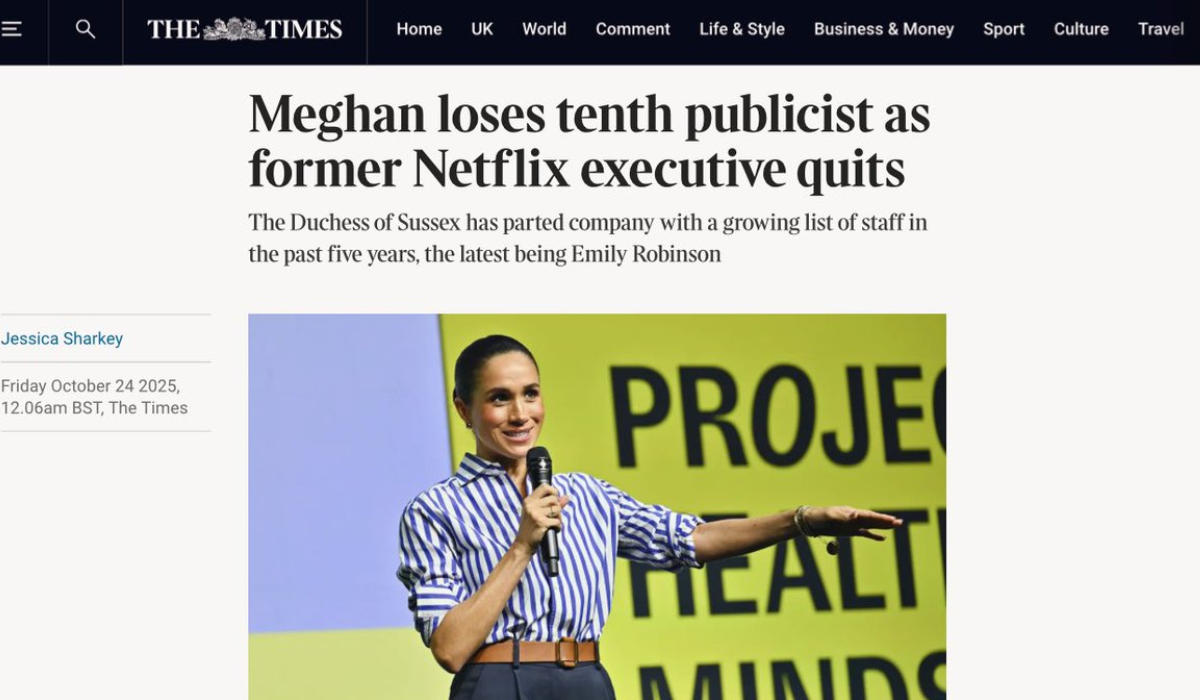Open the hamburger menu icon

coord(11,30)
